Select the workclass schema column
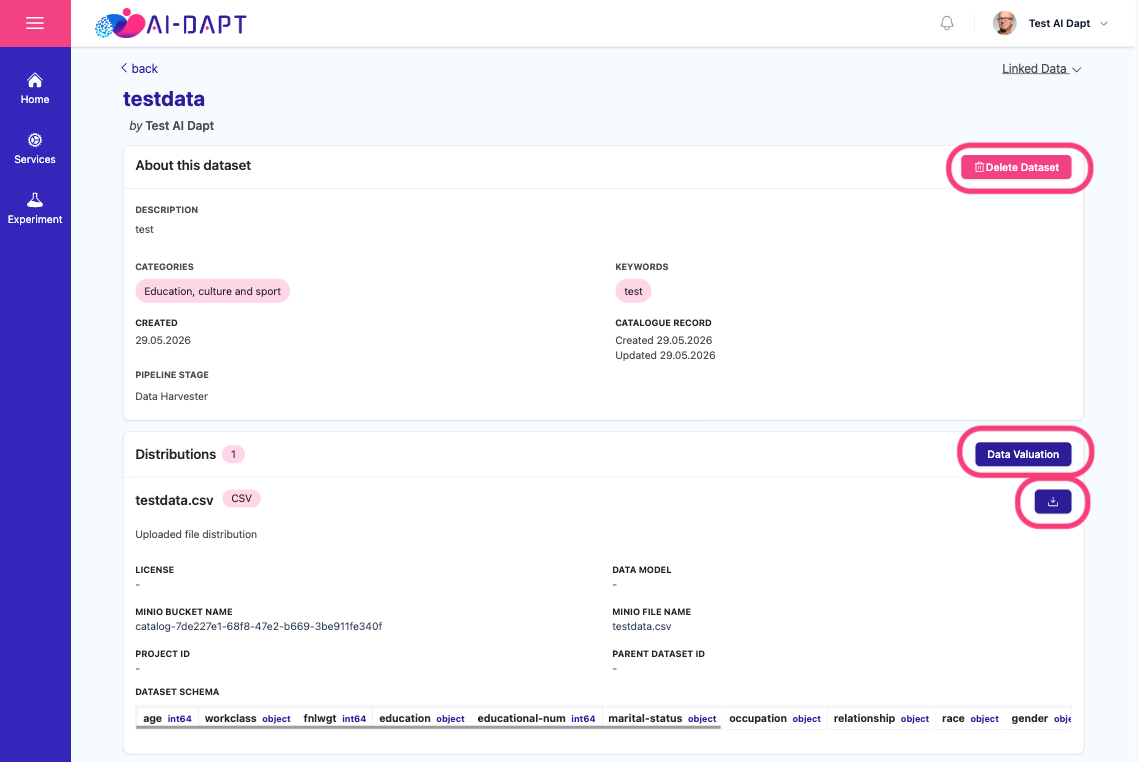The width and height of the screenshot is (1138, 762). pyautogui.click(x=247, y=718)
